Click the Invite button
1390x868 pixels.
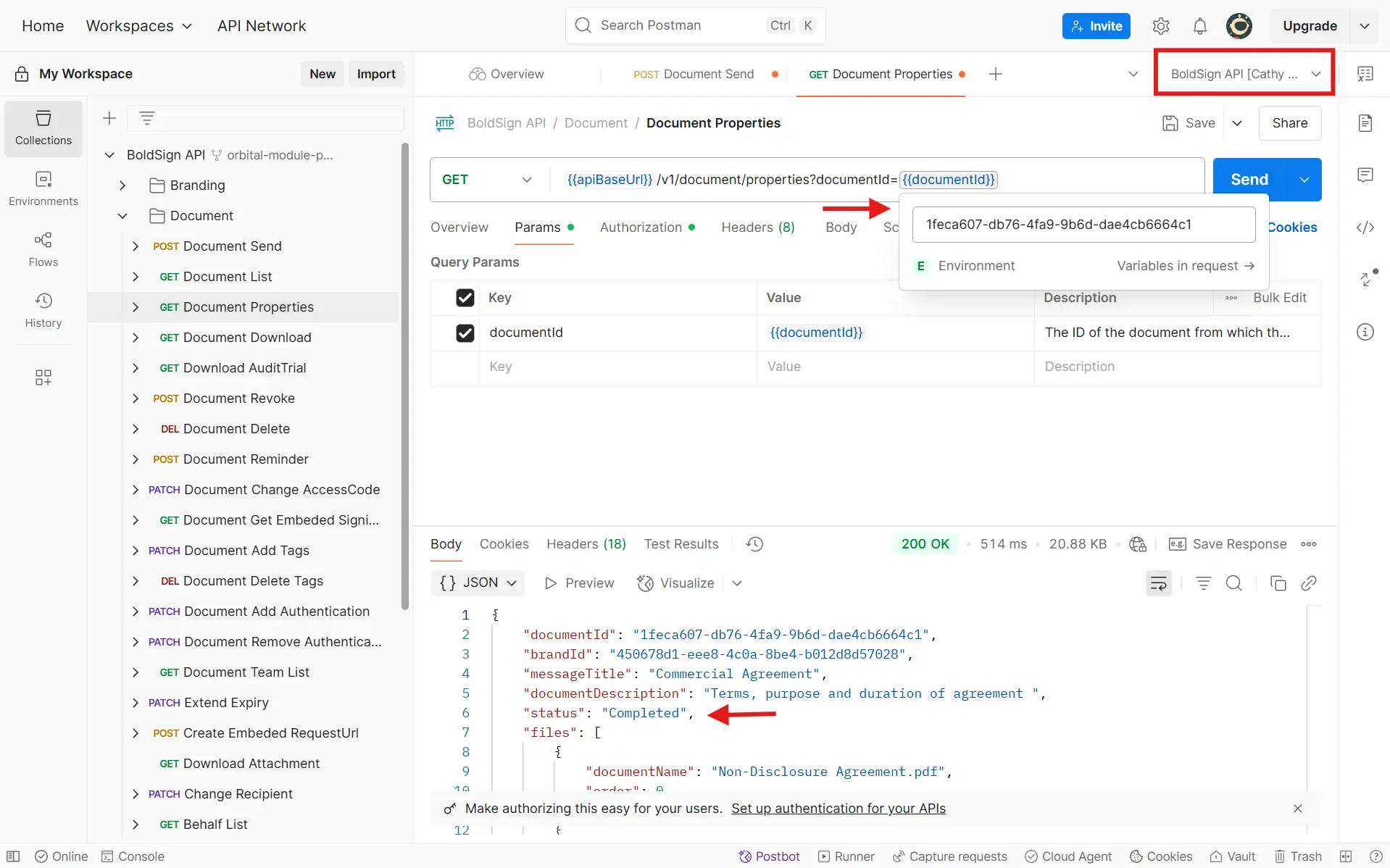(x=1096, y=26)
